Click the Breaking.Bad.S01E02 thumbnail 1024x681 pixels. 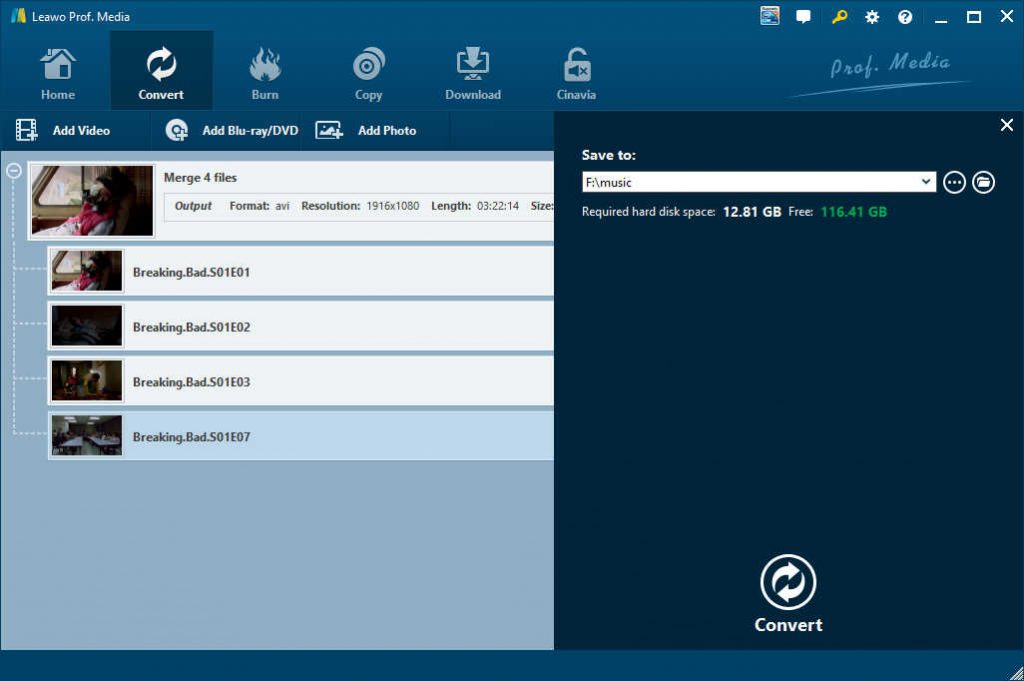(87, 326)
